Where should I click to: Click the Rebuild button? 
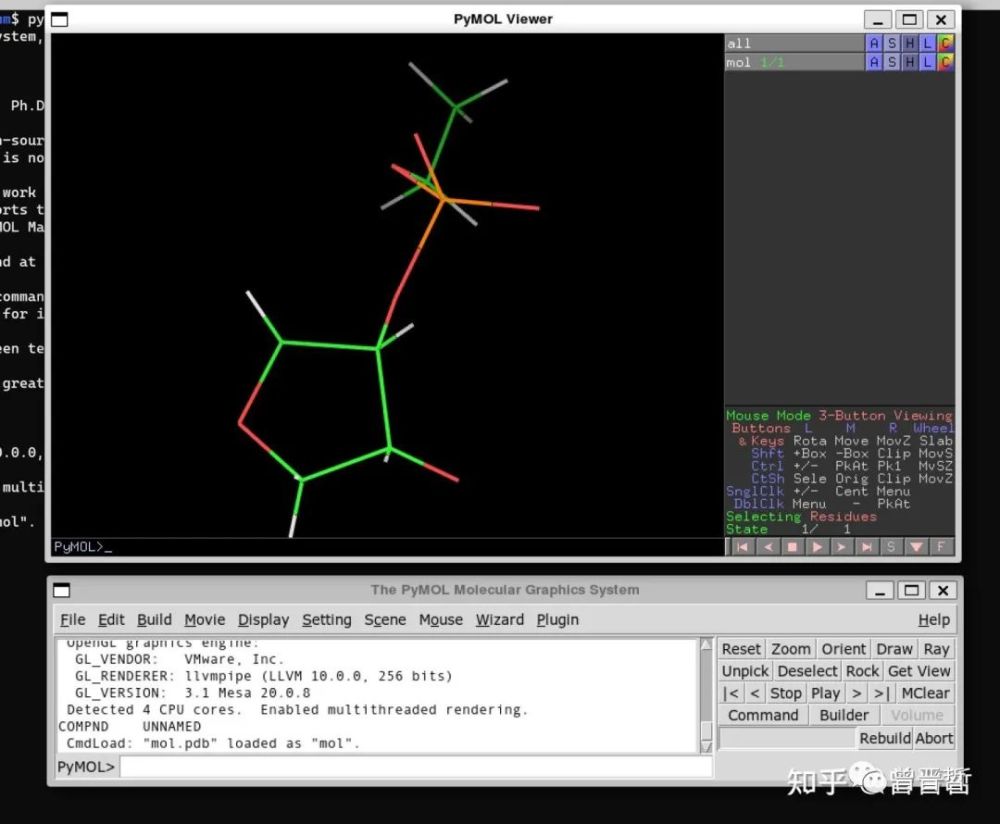[x=885, y=738]
